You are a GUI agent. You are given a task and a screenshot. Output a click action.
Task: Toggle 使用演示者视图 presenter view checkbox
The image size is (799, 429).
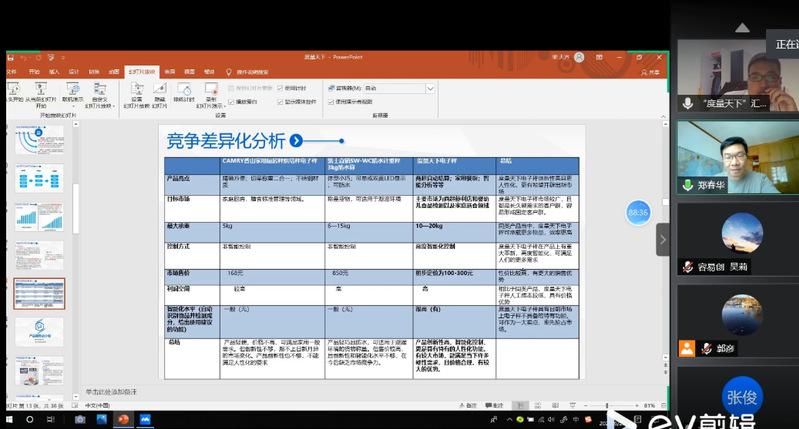[x=331, y=102]
